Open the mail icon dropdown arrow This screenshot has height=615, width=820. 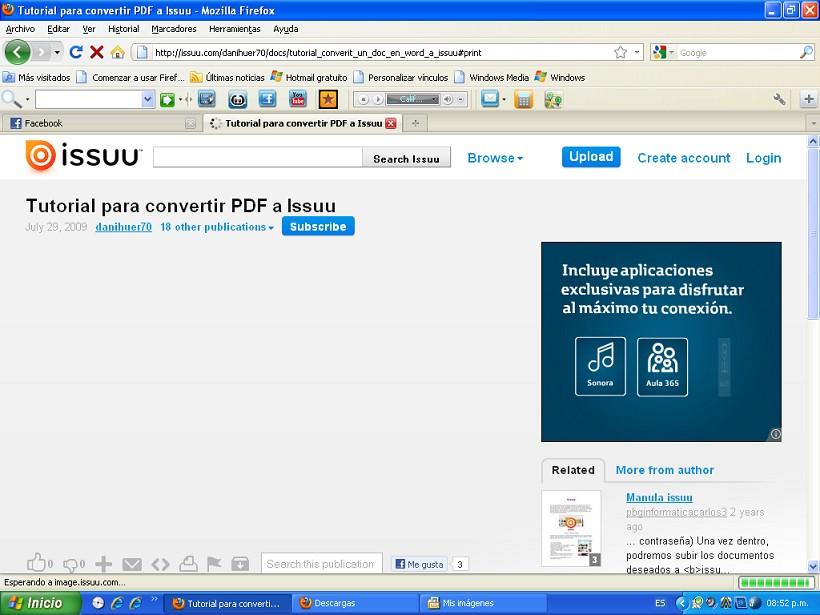pos(504,99)
